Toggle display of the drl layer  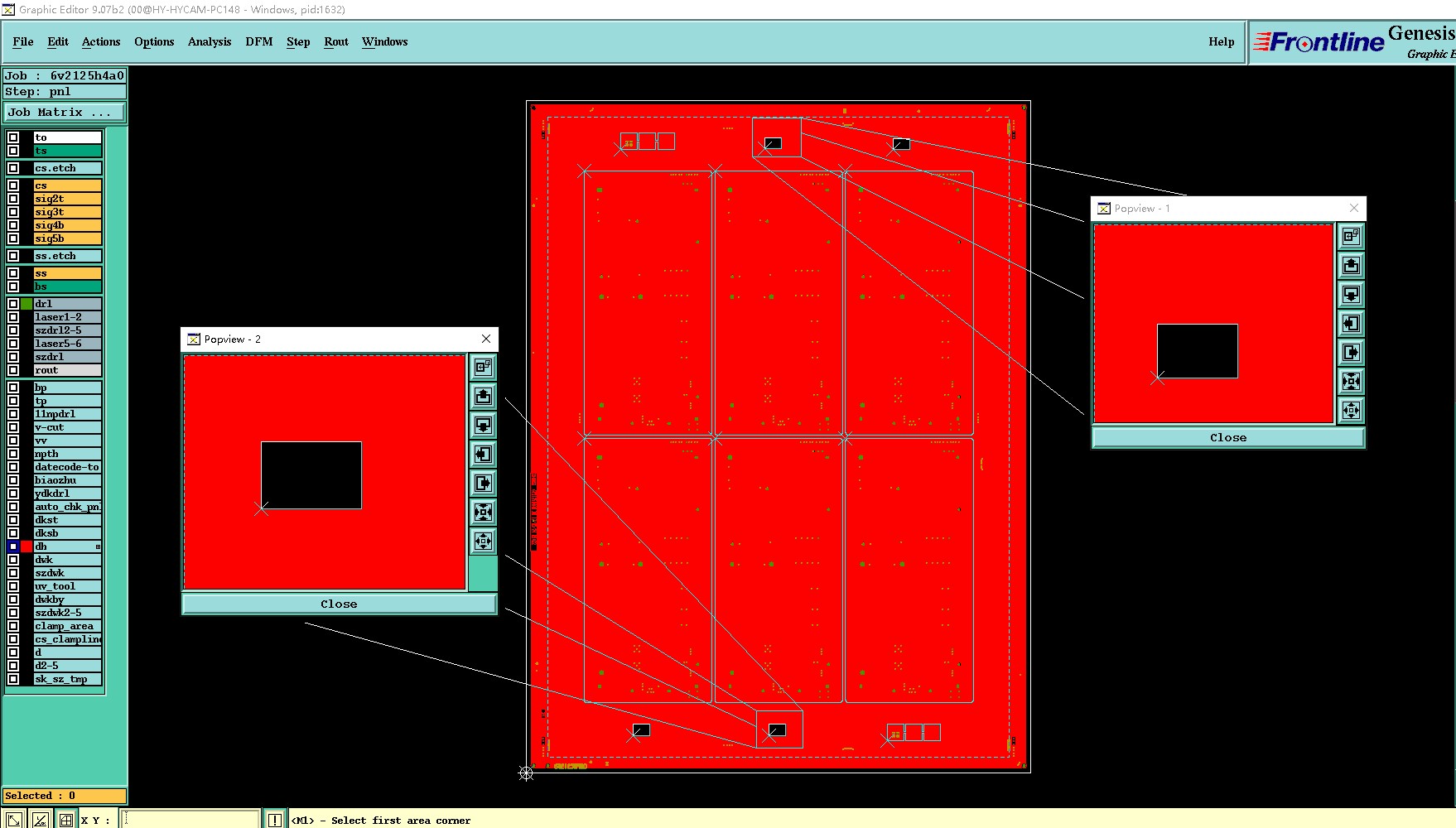pos(13,304)
